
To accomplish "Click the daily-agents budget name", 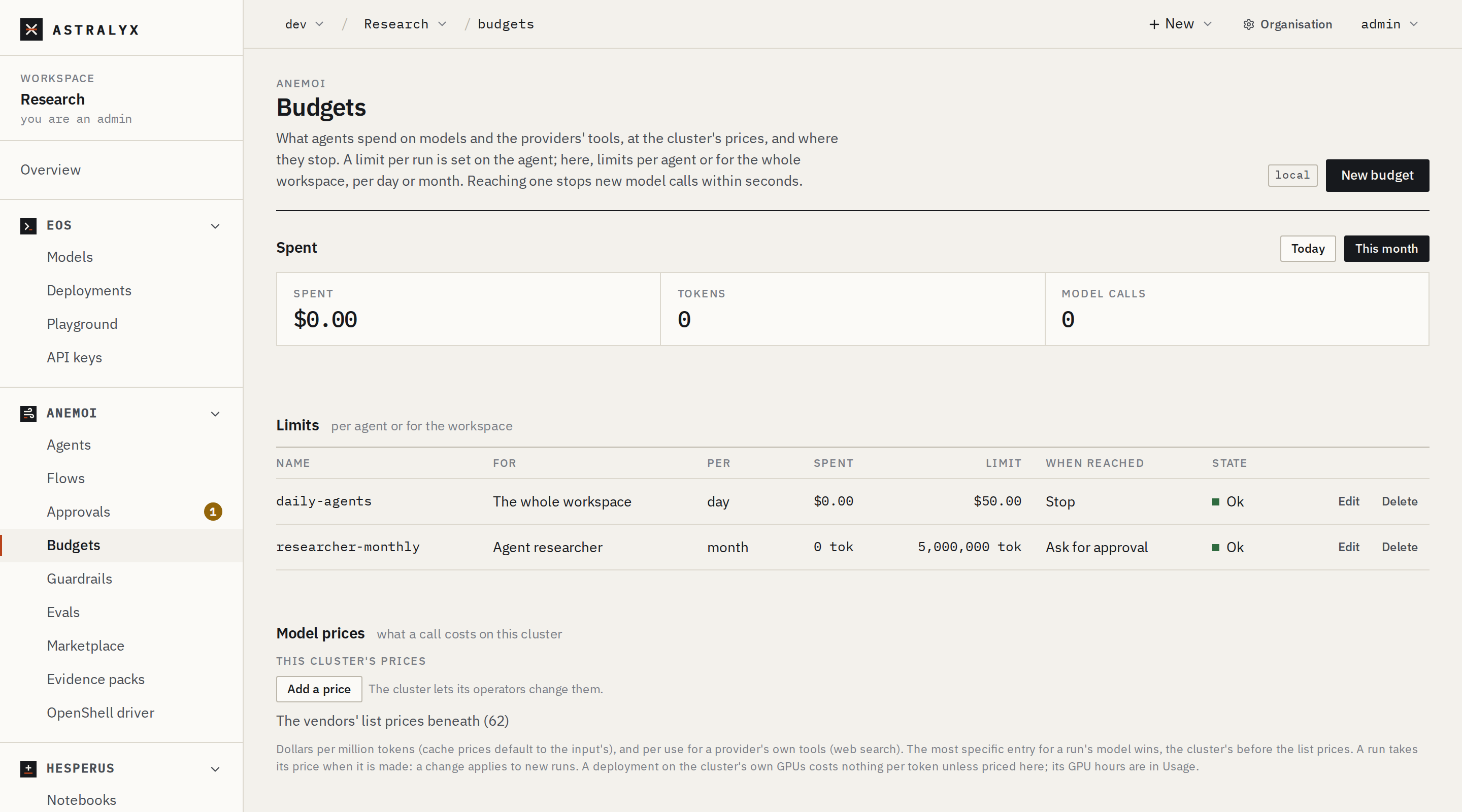I will pos(323,501).
